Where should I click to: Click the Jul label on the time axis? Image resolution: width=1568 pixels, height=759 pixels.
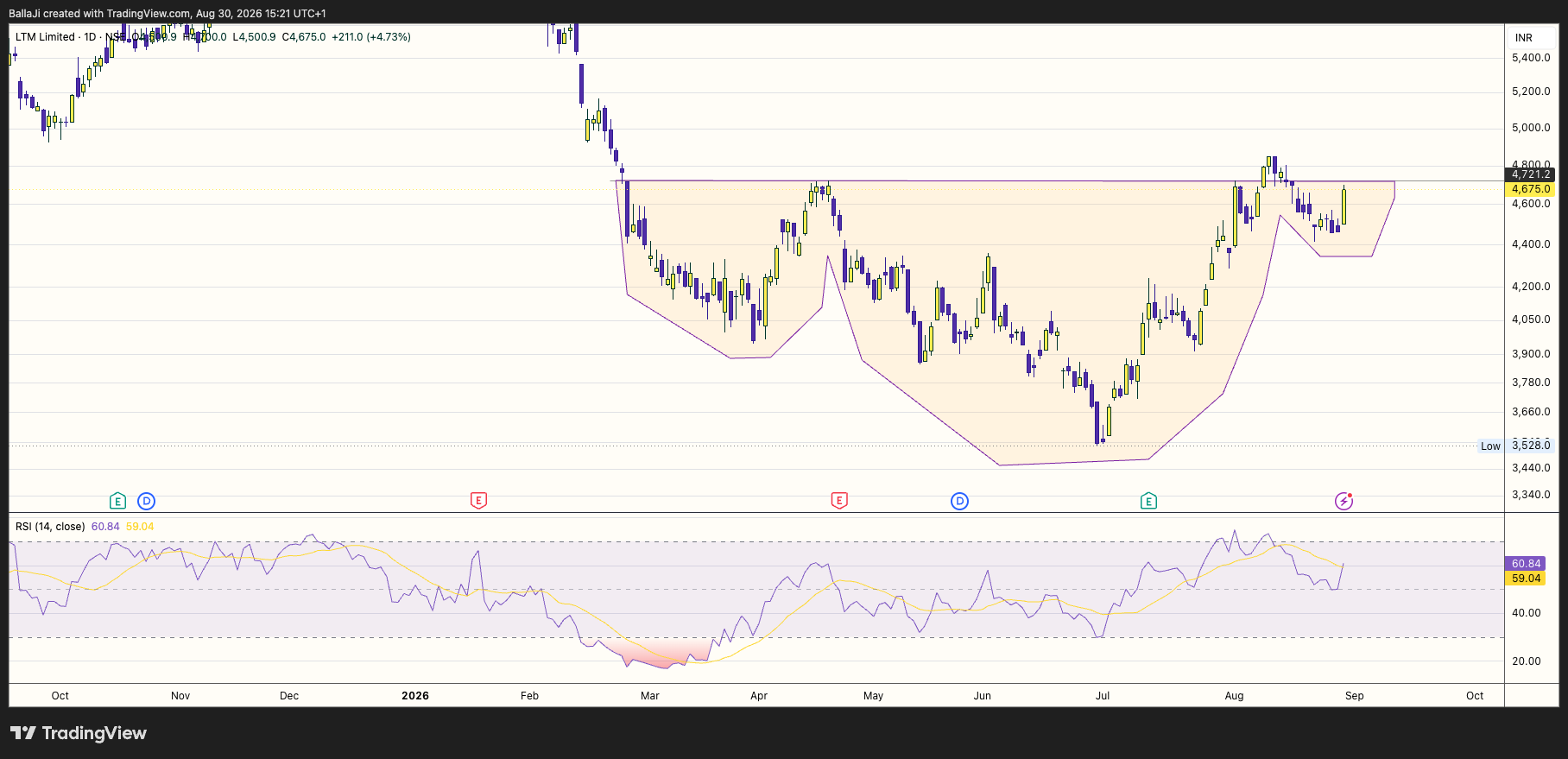click(x=1103, y=696)
